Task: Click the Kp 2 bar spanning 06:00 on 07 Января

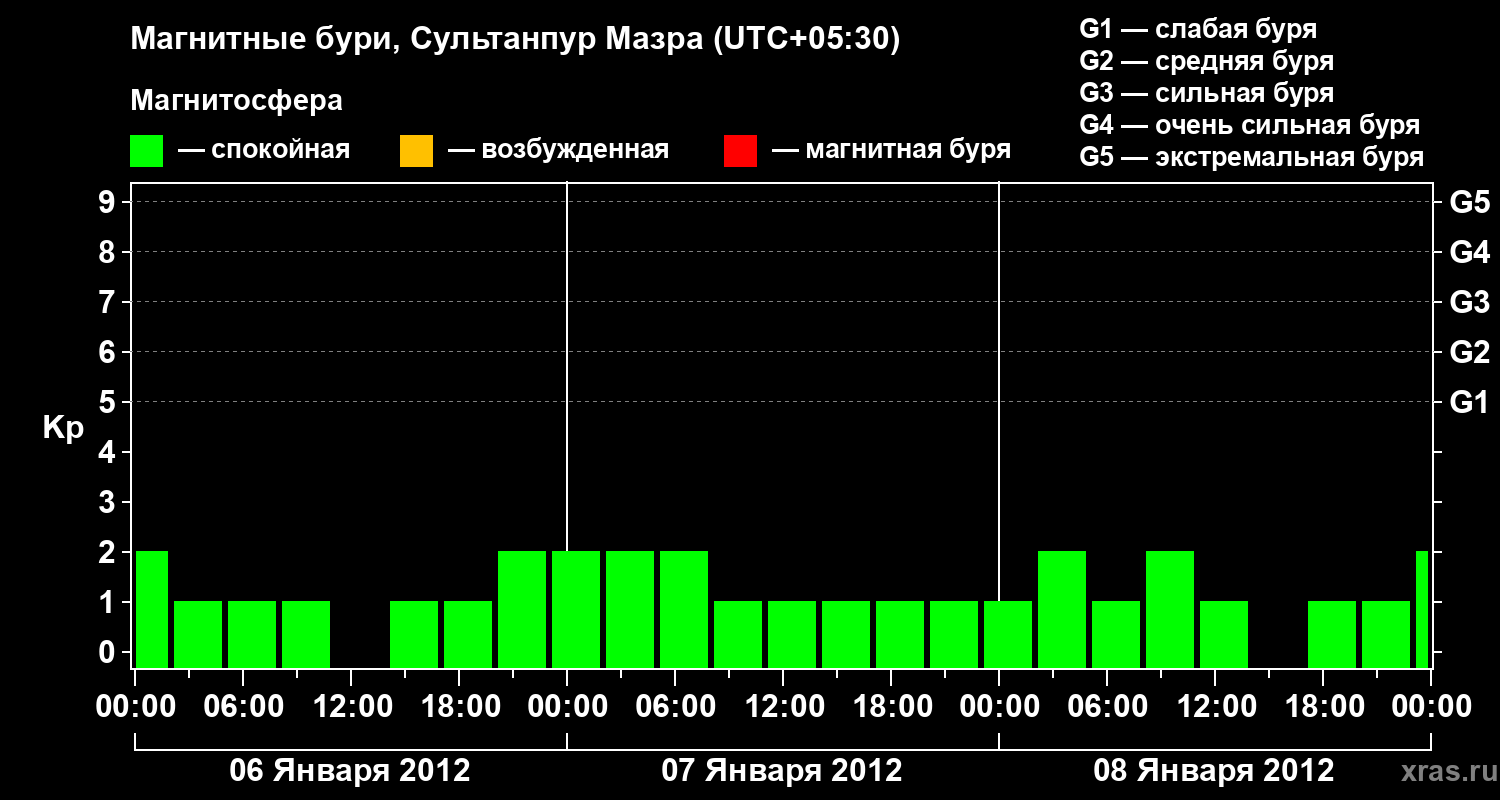Action: coord(684,609)
